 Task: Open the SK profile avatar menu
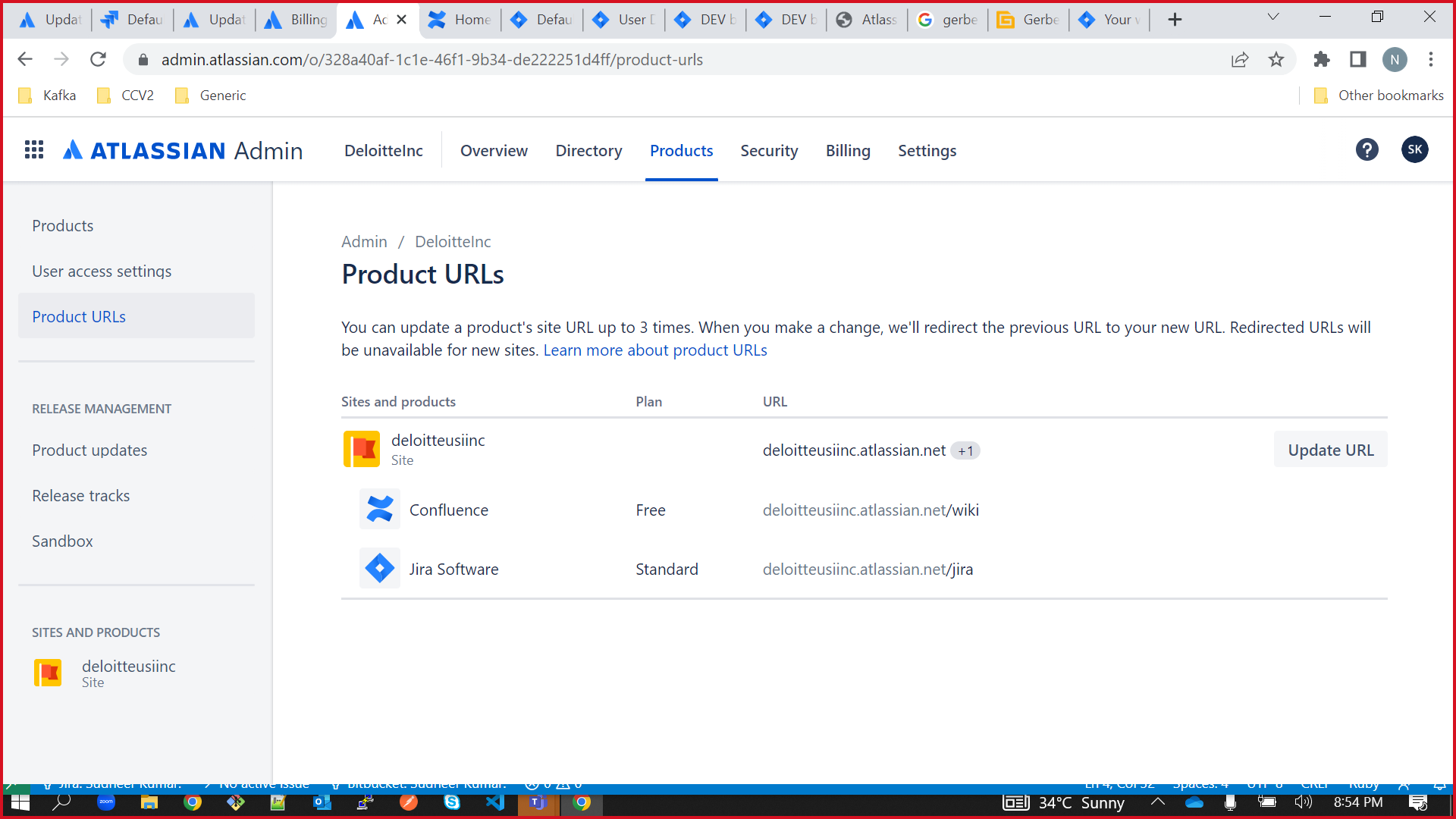(x=1414, y=149)
